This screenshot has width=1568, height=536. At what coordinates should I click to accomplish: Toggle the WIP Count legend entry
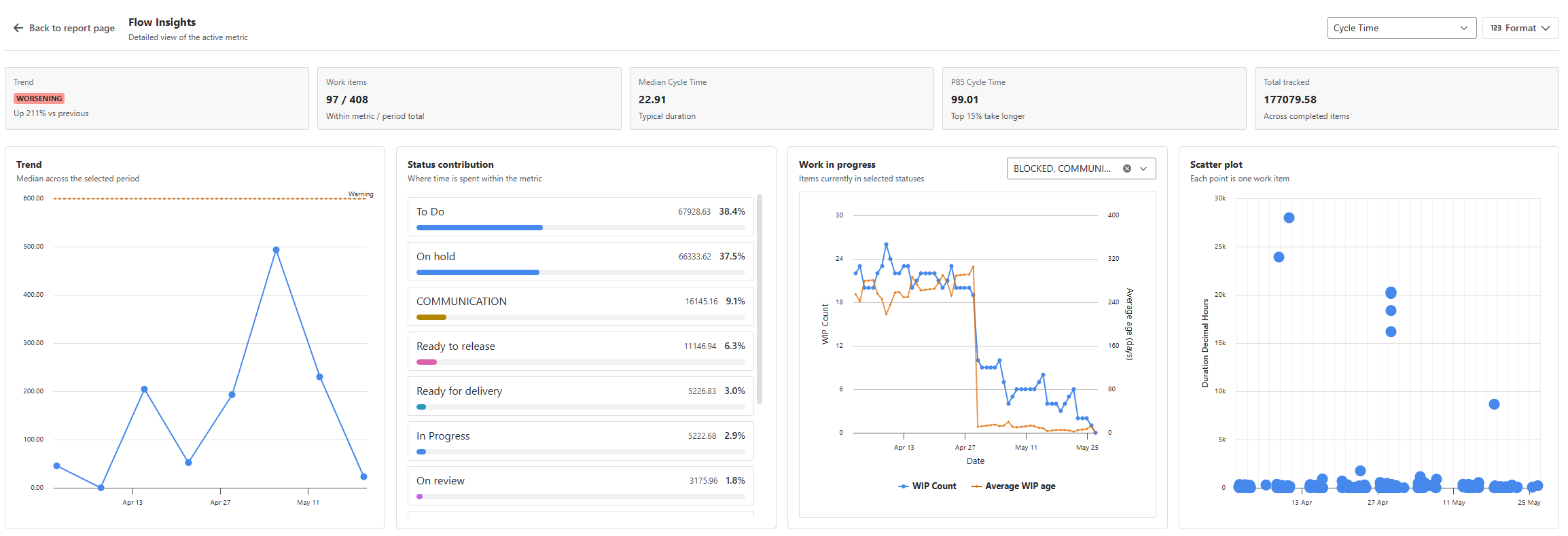927,486
